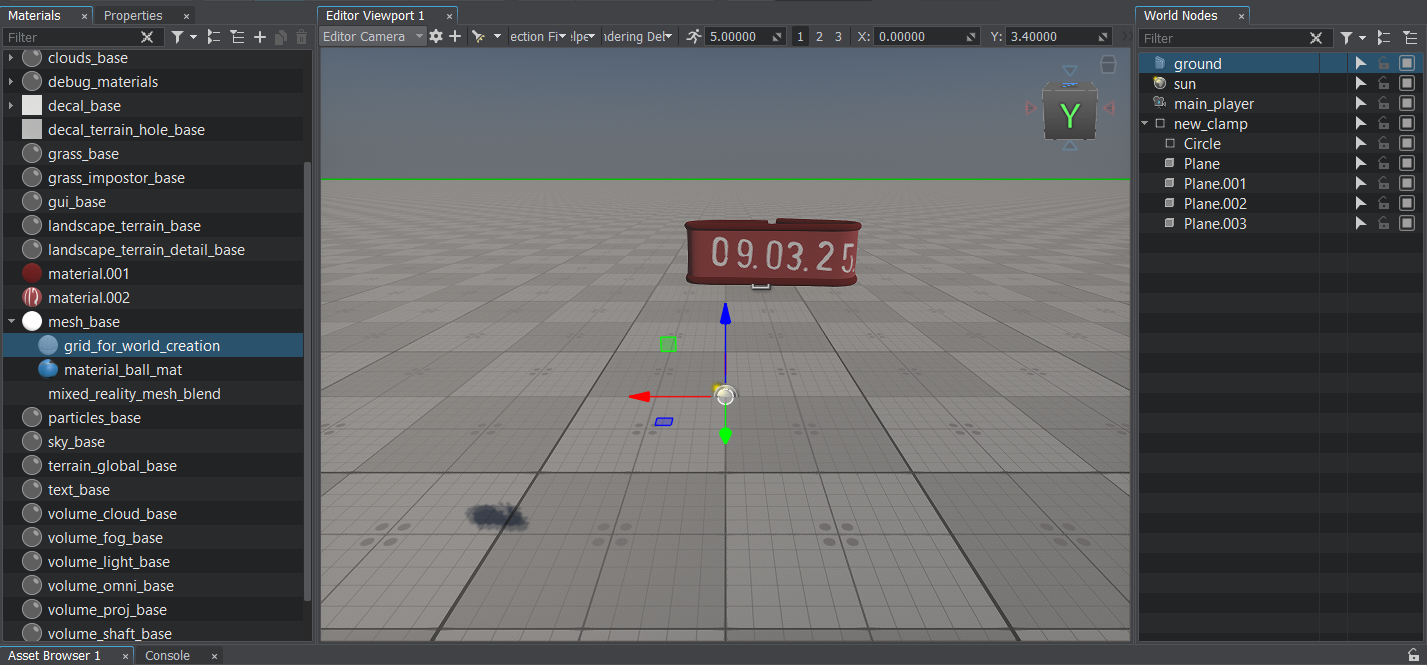Toggle the lock icon for main_player node
Viewport: 1427px width, 665px height.
click(x=1383, y=103)
